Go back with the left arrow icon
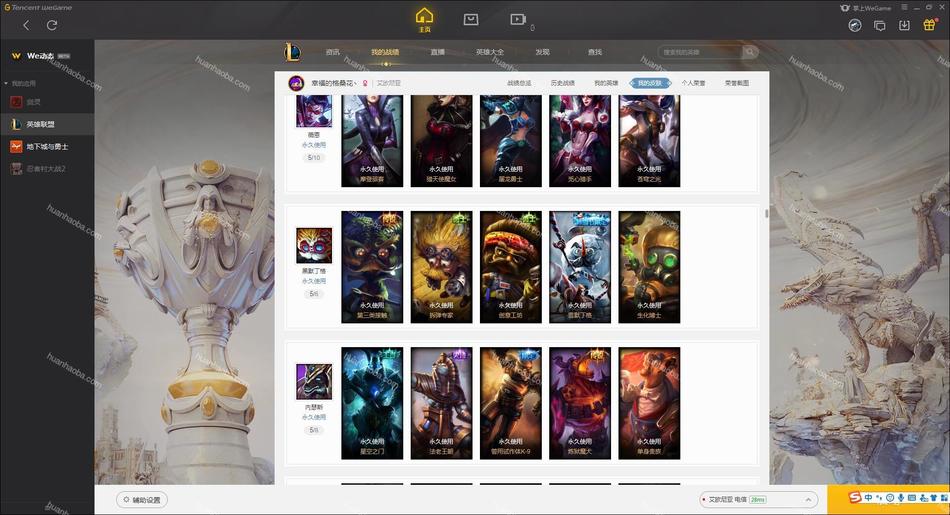950x515 pixels. point(26,25)
